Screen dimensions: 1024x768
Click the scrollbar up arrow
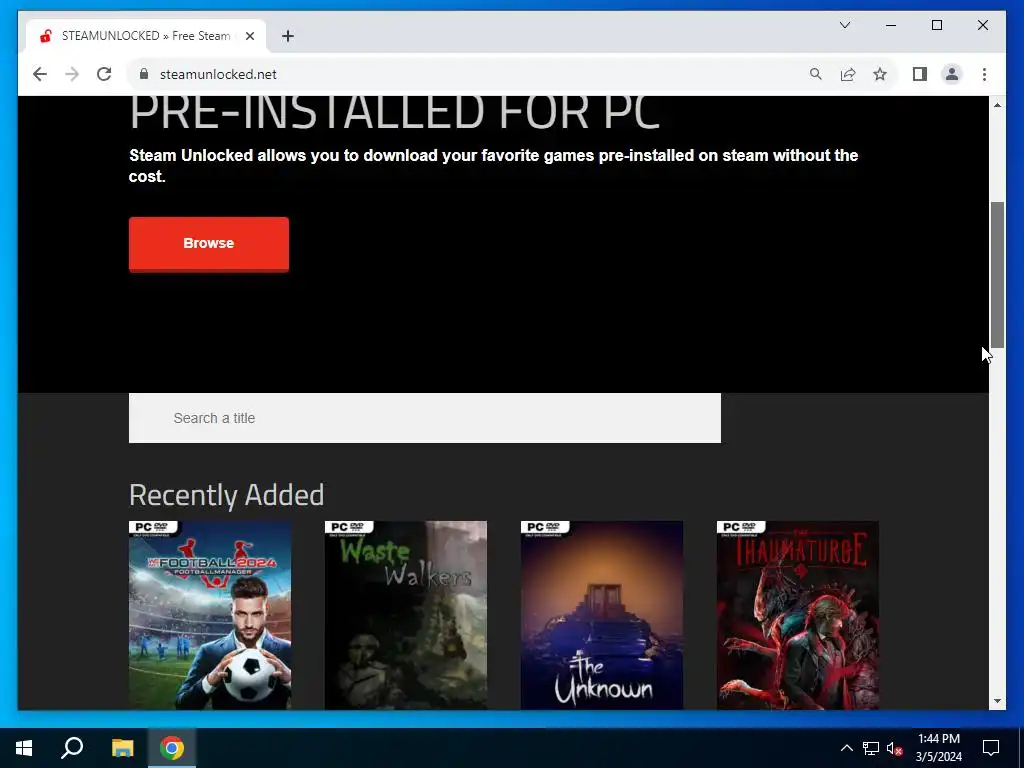point(997,104)
